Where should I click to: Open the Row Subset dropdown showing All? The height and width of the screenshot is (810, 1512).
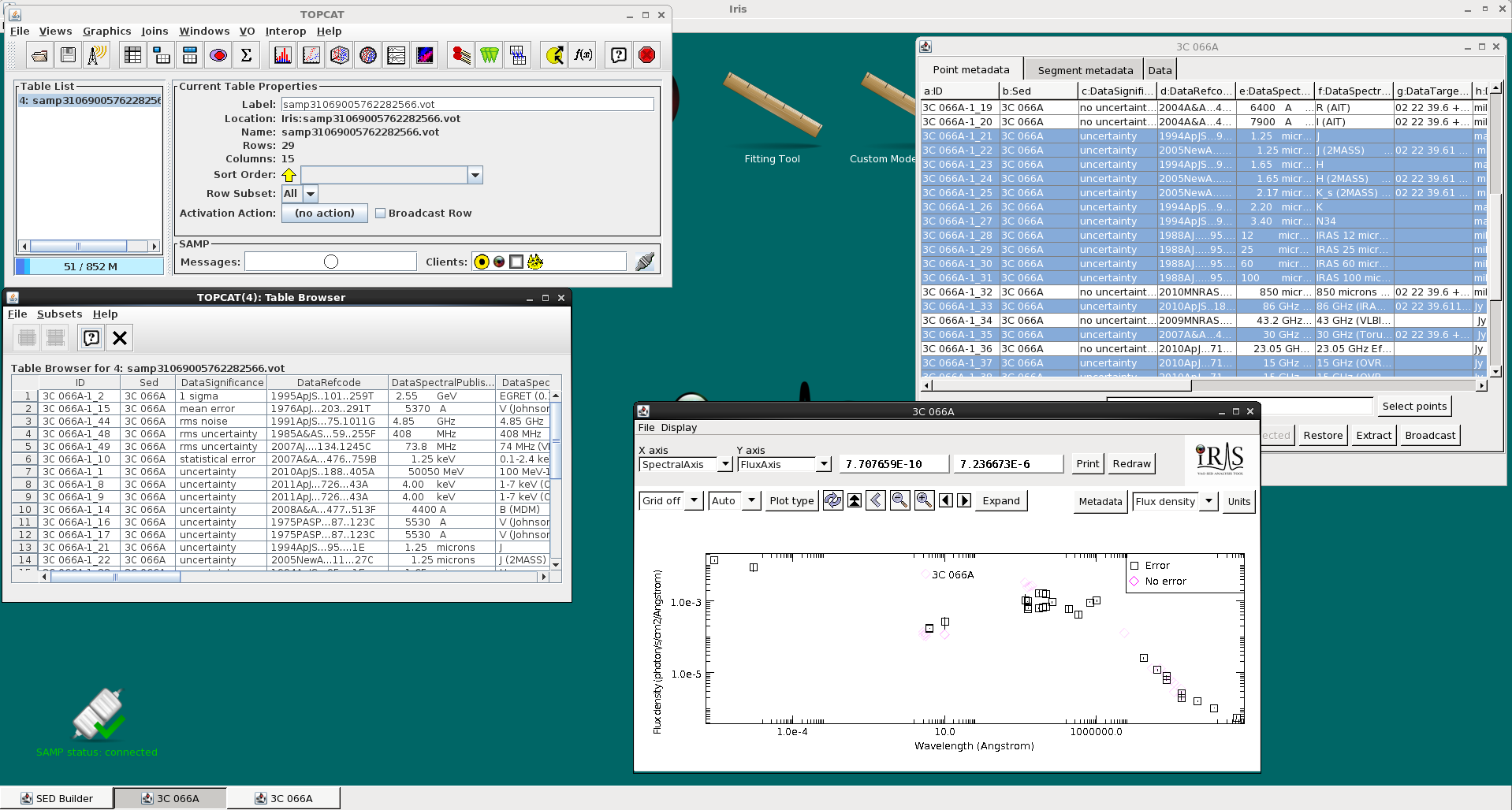(x=300, y=194)
